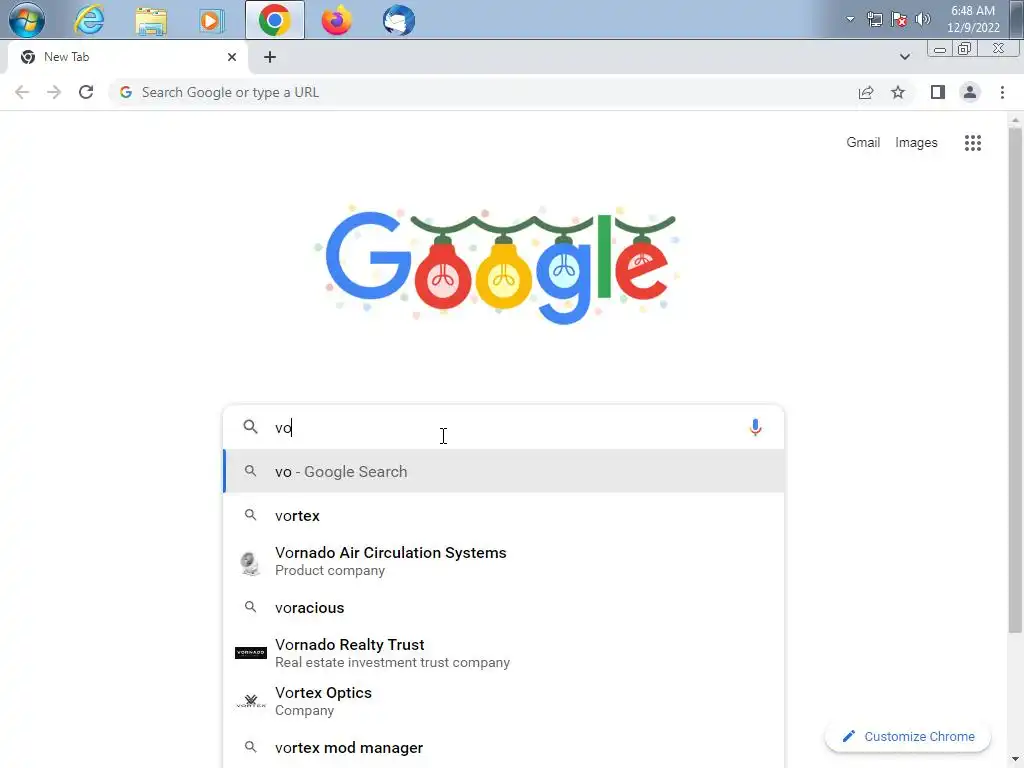Screen dimensions: 1024x768
Task: Open the Action Center flag icon
Action: pos(899,19)
